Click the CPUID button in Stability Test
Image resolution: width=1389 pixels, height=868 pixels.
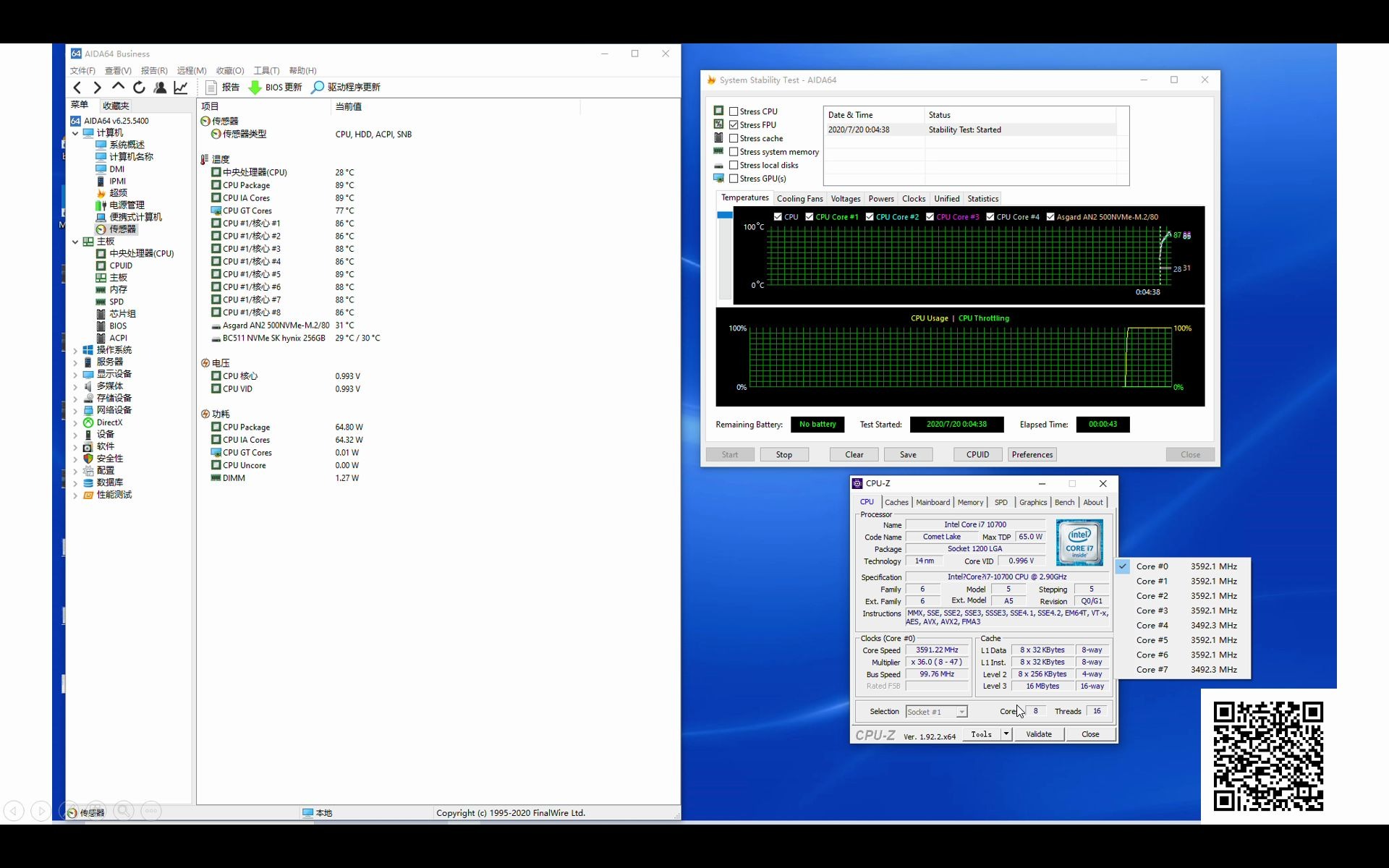(977, 455)
